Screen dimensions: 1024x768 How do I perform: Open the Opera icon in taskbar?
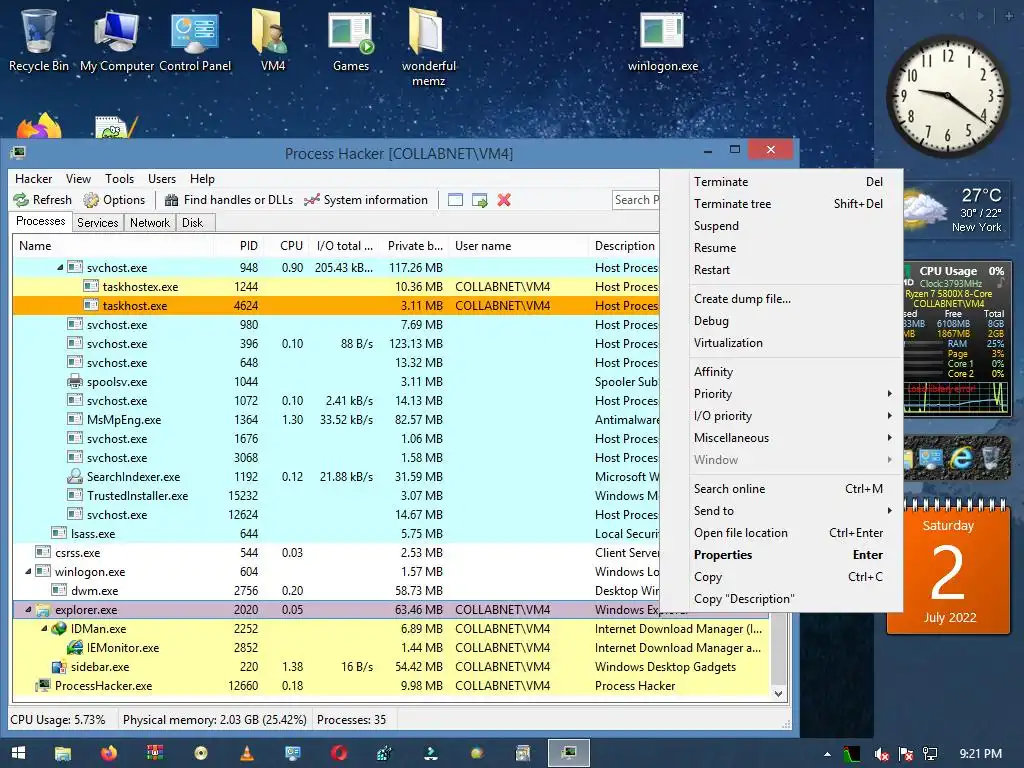(x=339, y=753)
